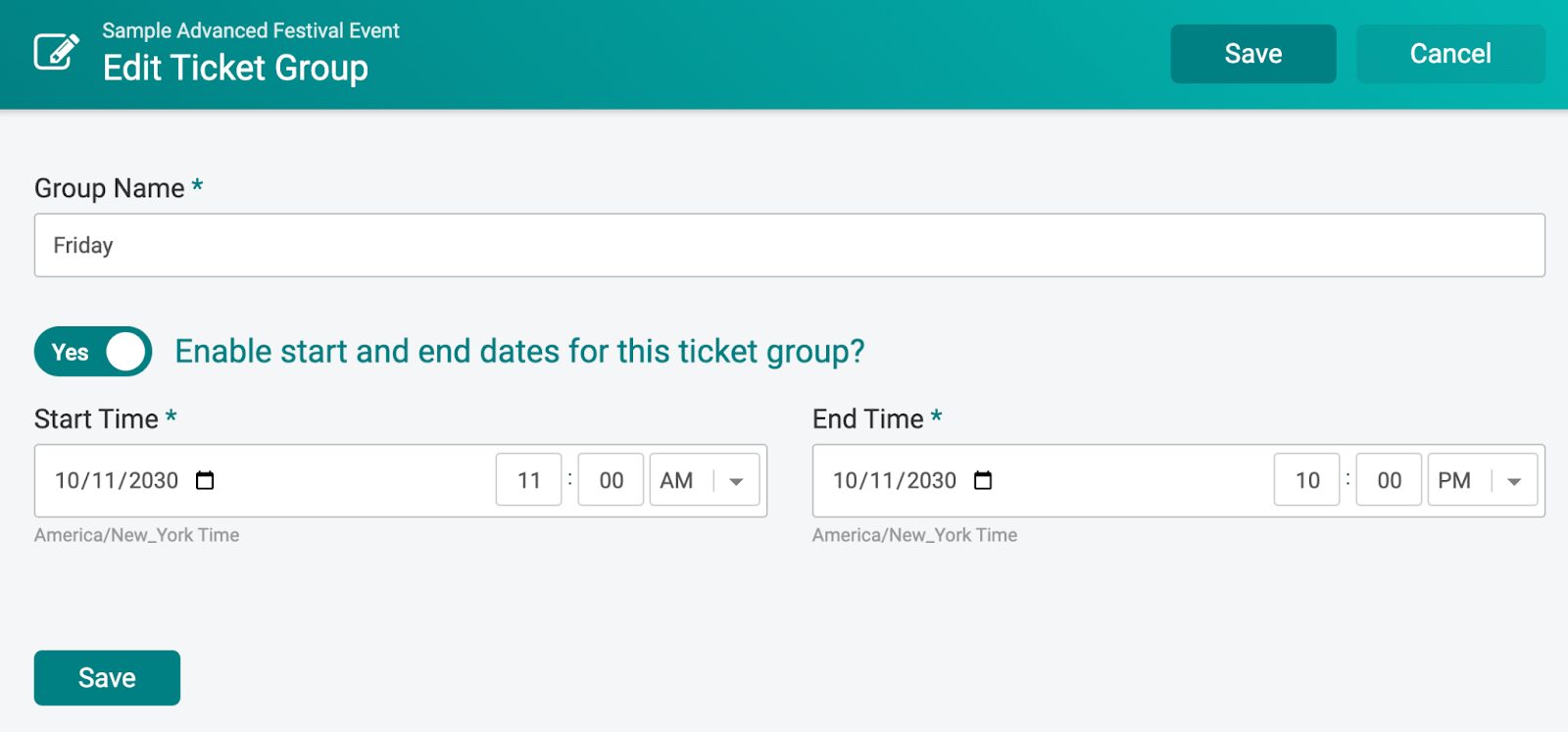This screenshot has height=732, width=1568.
Task: Click the Start Time hour field '11'
Action: [528, 480]
